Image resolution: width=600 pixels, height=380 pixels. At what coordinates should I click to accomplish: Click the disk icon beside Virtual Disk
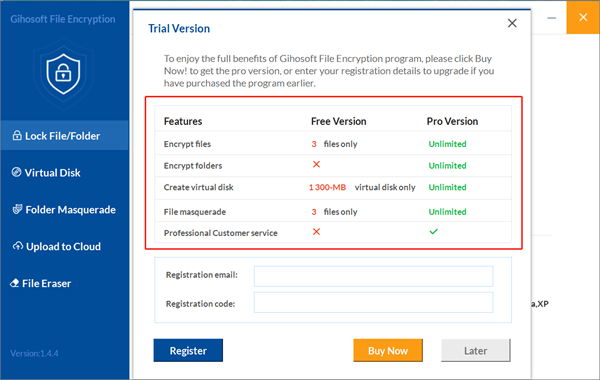click(x=16, y=172)
